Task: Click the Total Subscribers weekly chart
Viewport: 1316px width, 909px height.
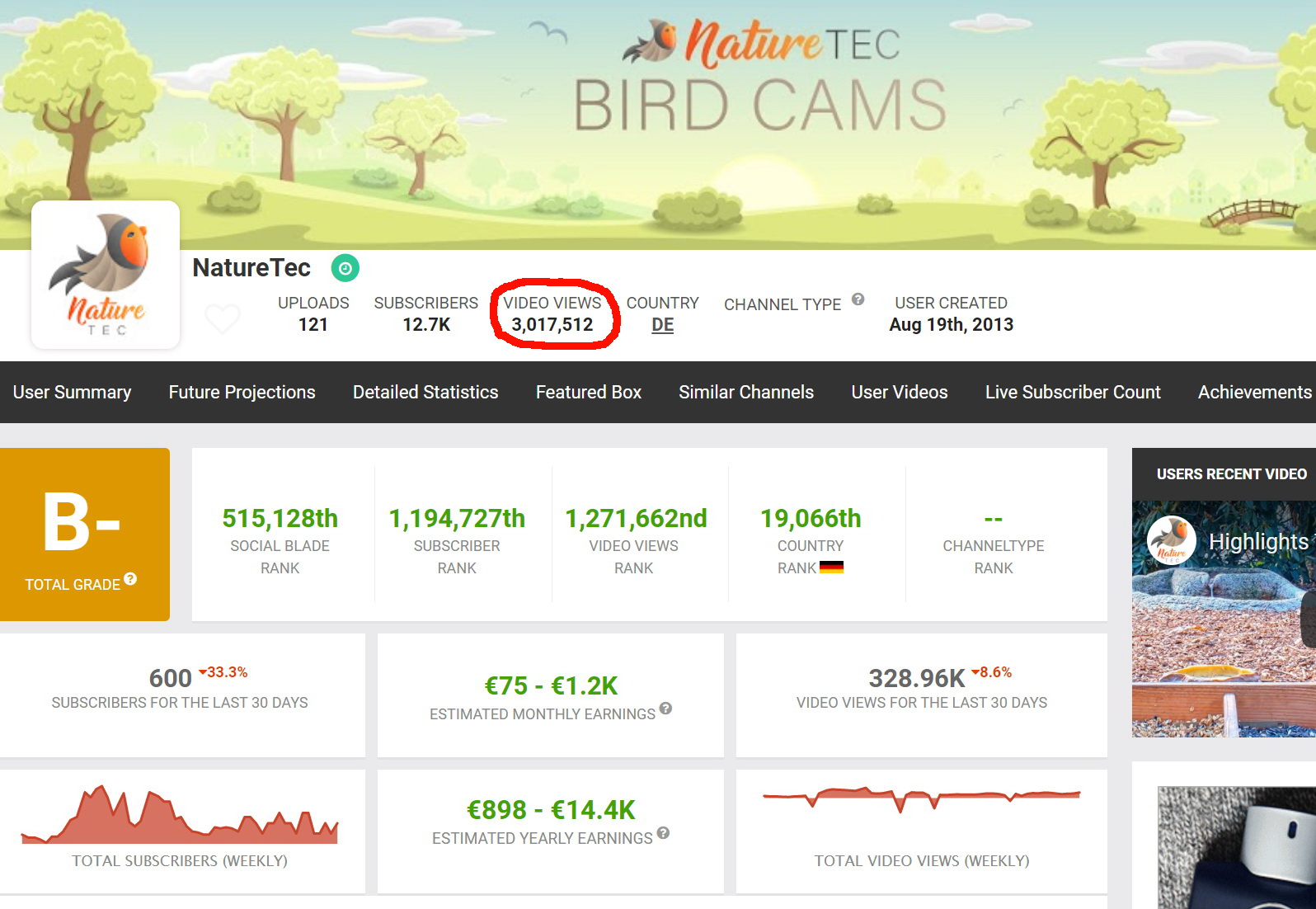Action: (x=180, y=817)
